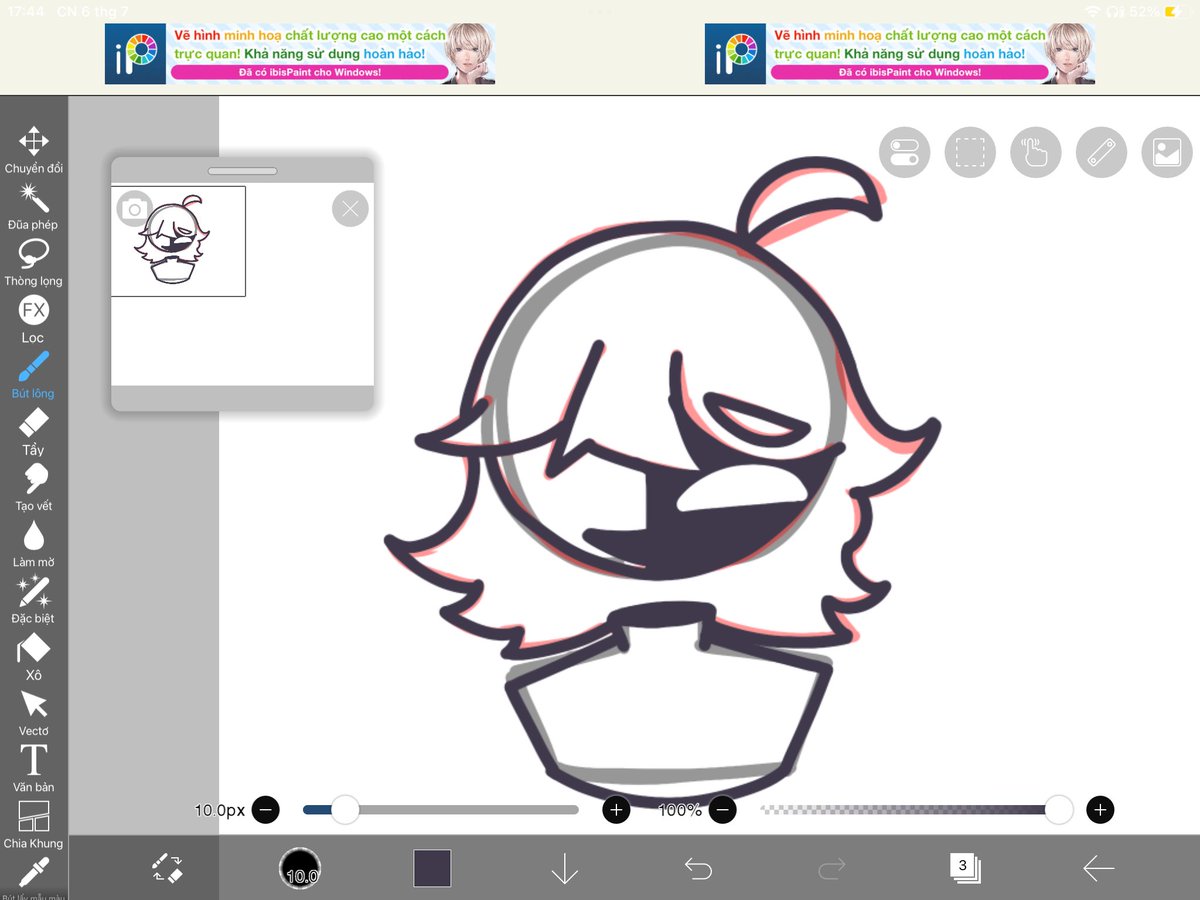Select the Vectơ vector tool
Screen dimensions: 1200x900
33,712
